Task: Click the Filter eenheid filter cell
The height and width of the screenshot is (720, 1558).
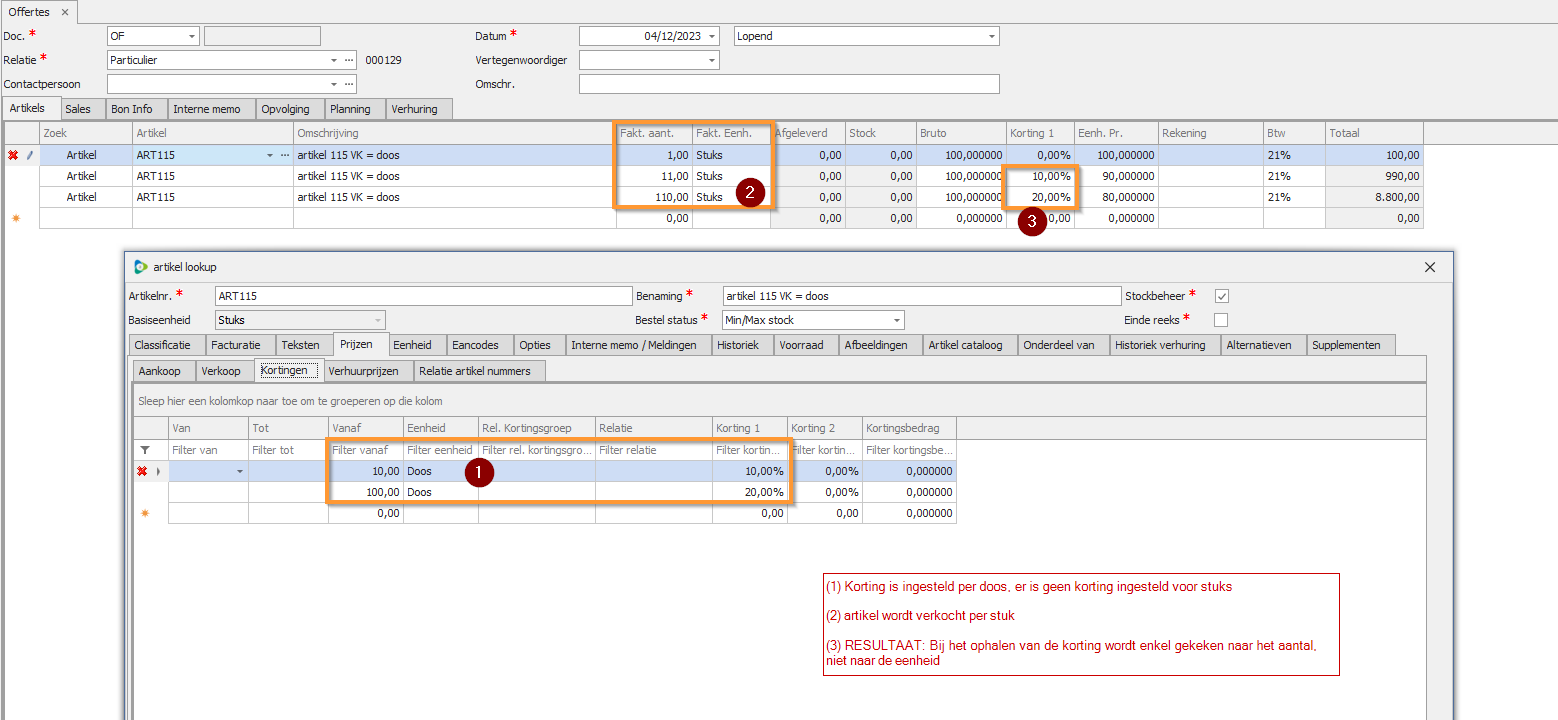Action: pyautogui.click(x=441, y=450)
